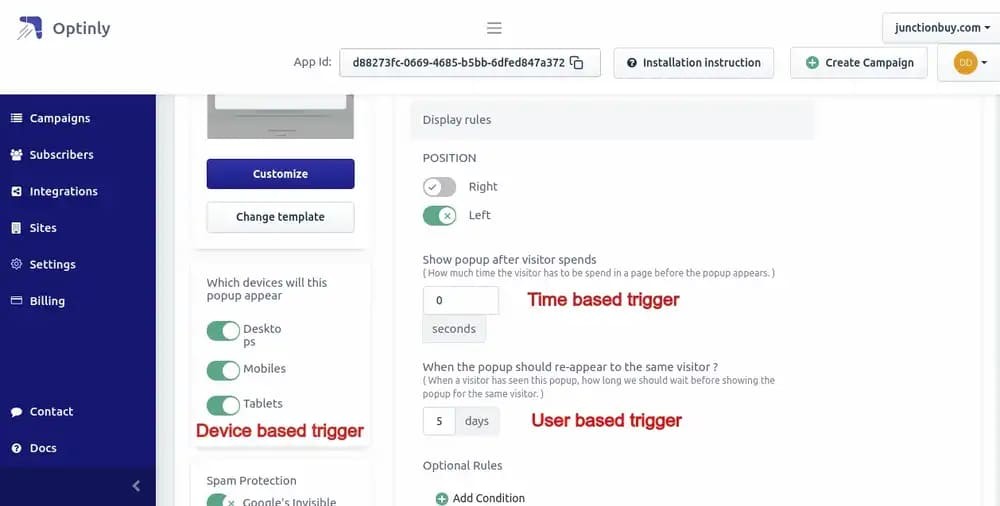Click the Contact chat bubble icon
This screenshot has width=1000, height=506.
17,412
